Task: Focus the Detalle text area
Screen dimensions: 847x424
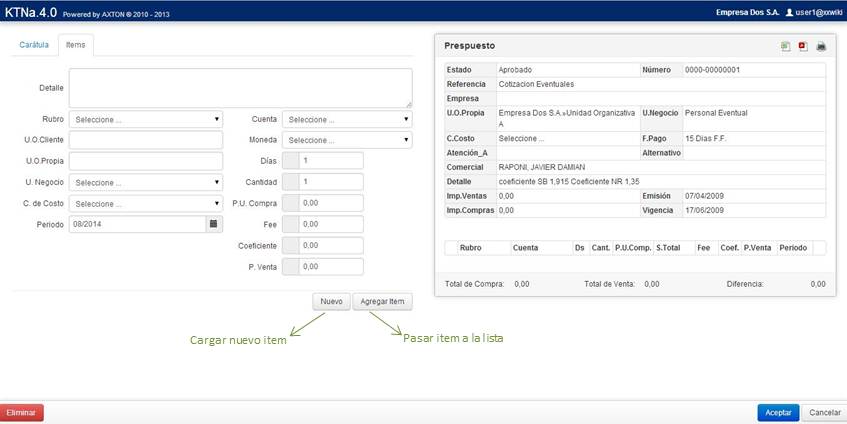Action: (240, 88)
